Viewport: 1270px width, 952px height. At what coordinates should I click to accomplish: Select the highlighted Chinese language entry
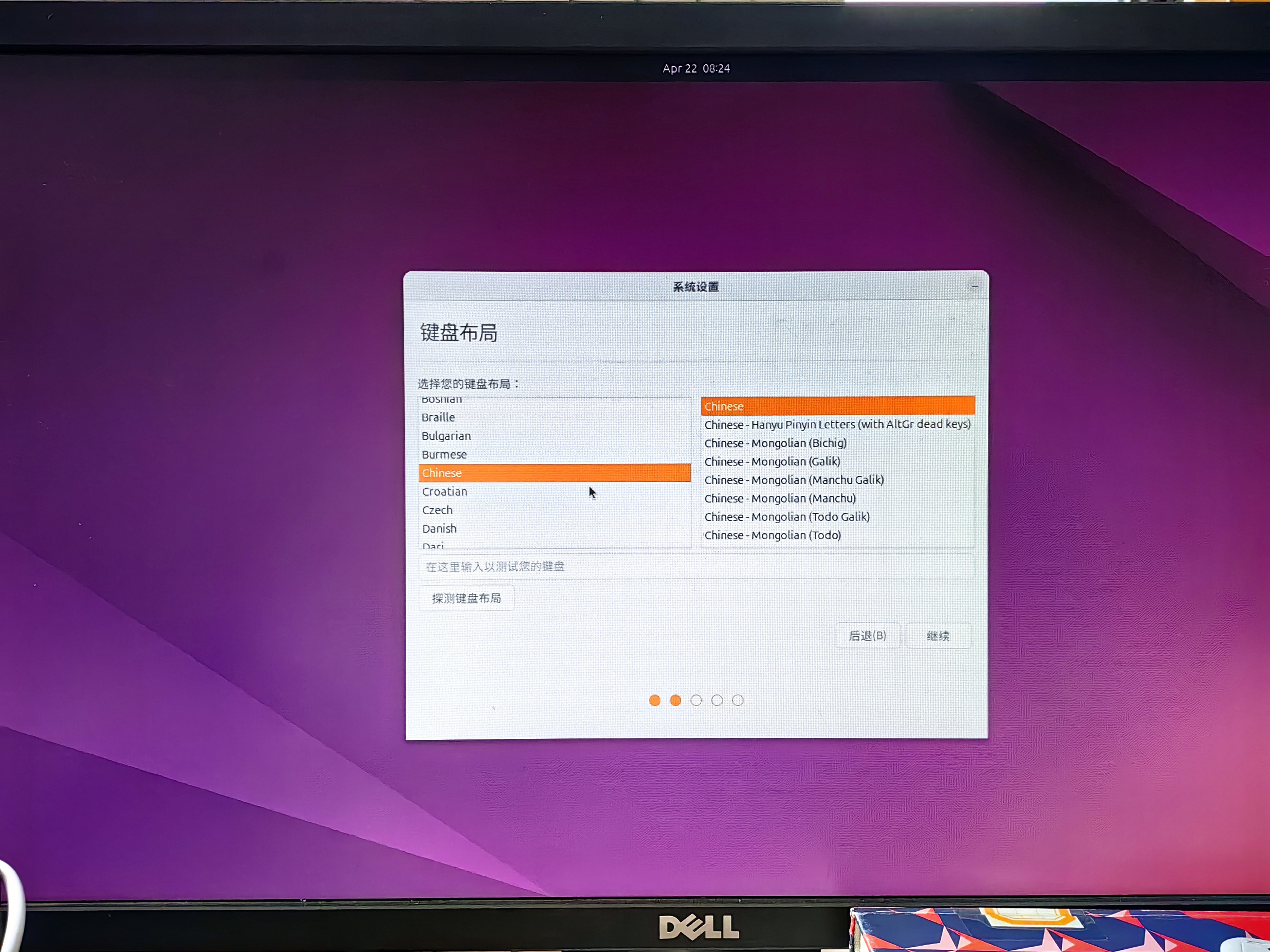pos(442,473)
